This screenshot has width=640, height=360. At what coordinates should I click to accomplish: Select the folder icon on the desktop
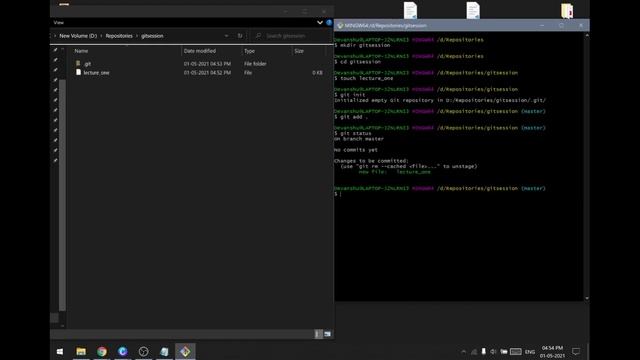[x=567, y=10]
